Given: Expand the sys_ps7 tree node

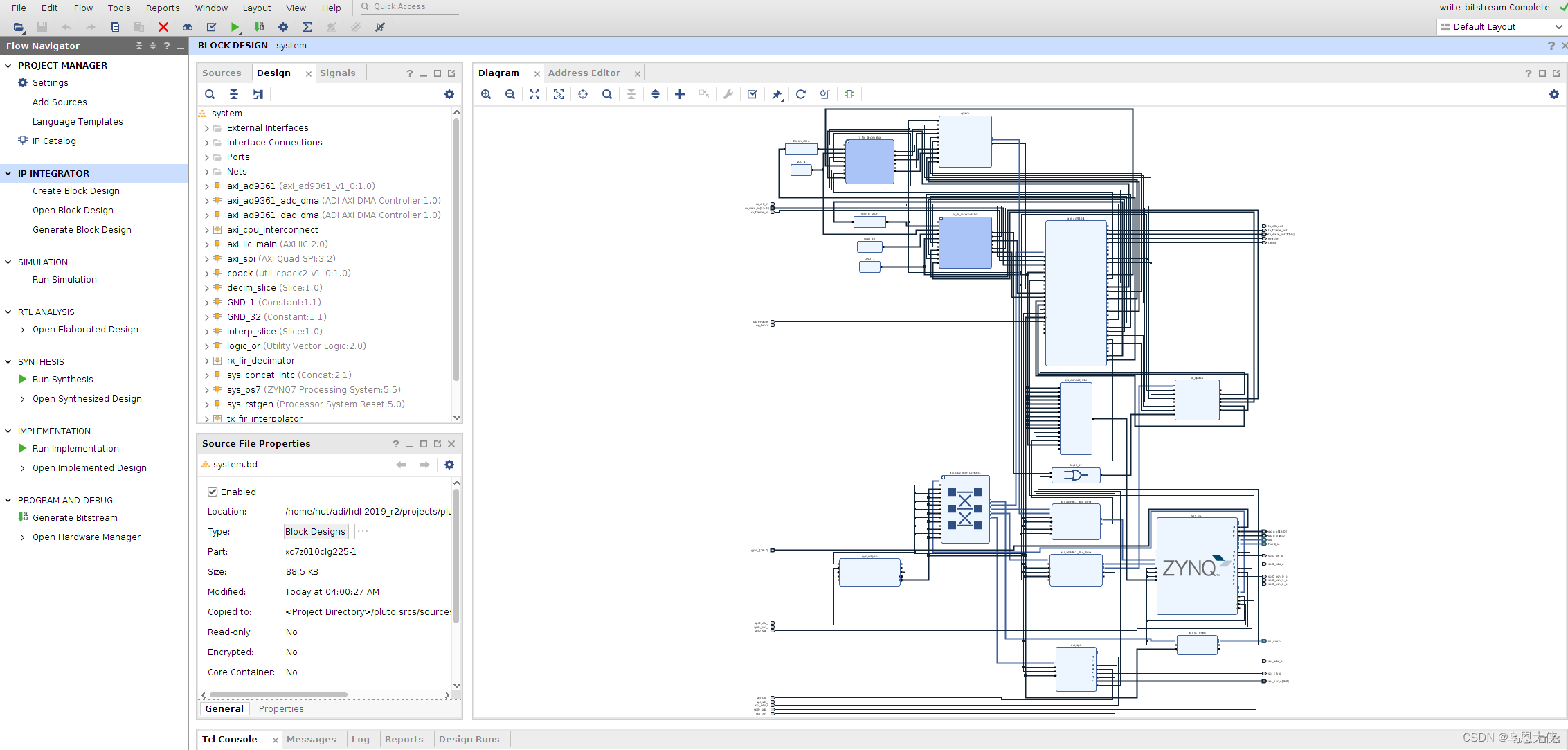Looking at the screenshot, I should (206, 390).
